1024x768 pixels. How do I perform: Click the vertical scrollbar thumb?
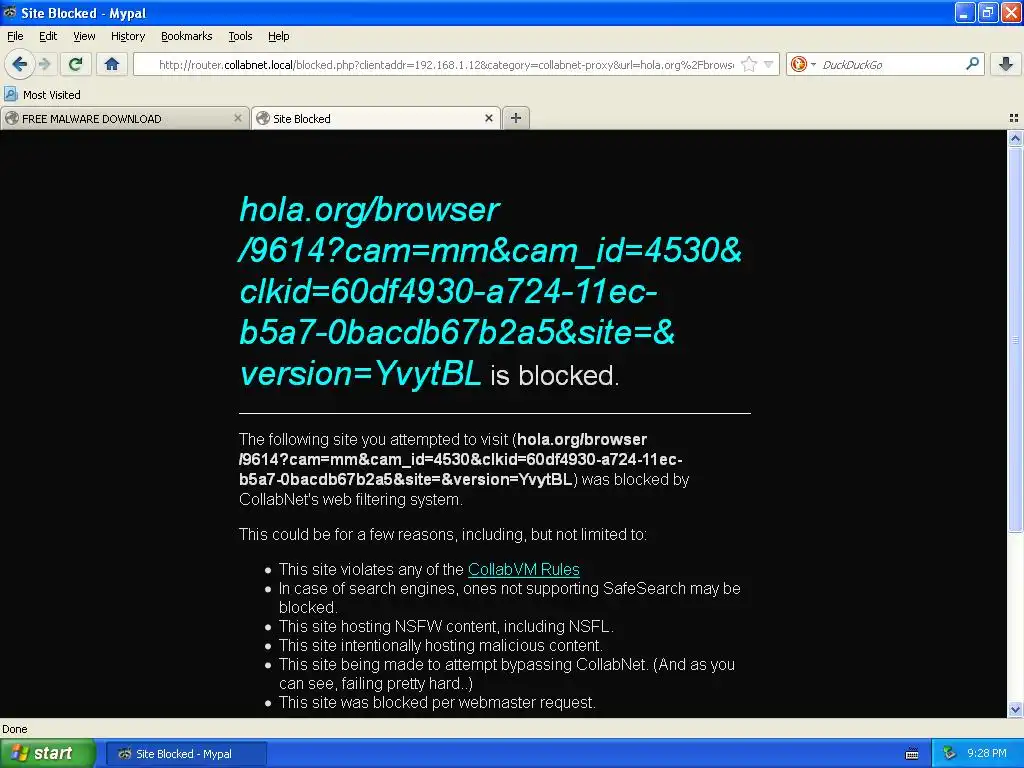coord(1015,340)
